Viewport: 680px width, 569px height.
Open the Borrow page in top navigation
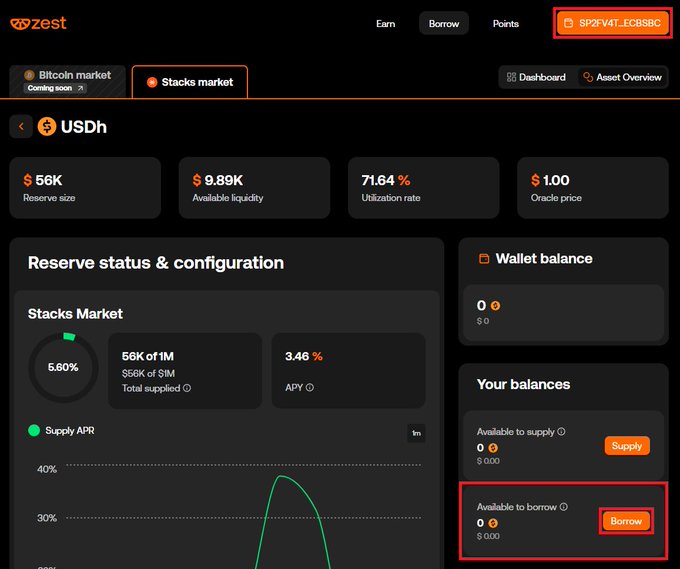coord(444,23)
